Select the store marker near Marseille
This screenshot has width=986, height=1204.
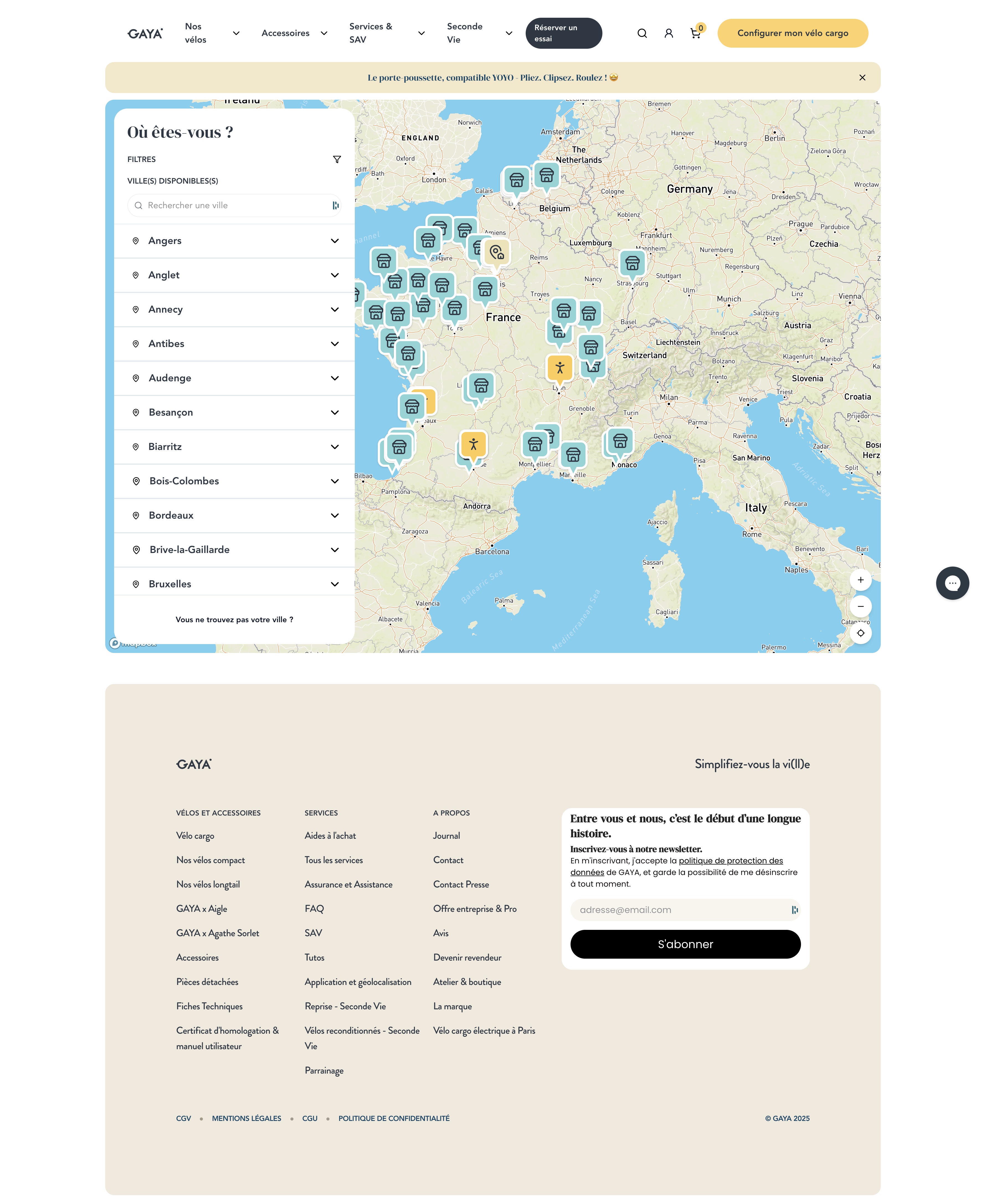point(573,454)
